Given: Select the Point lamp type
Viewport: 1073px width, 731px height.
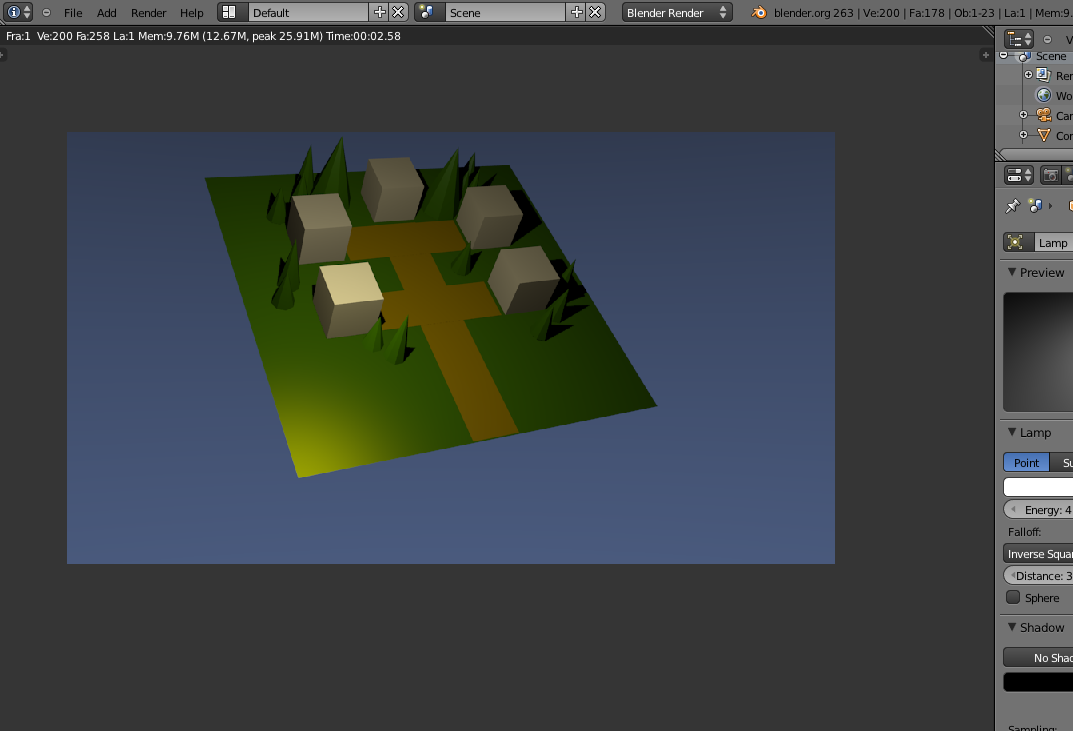Looking at the screenshot, I should [1026, 463].
